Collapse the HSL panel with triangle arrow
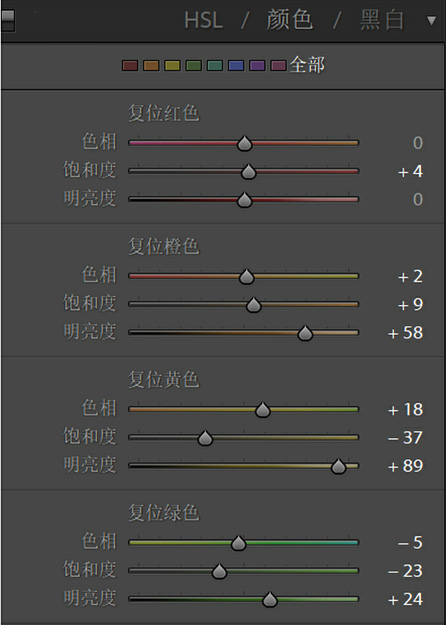446x625 pixels. click(432, 21)
